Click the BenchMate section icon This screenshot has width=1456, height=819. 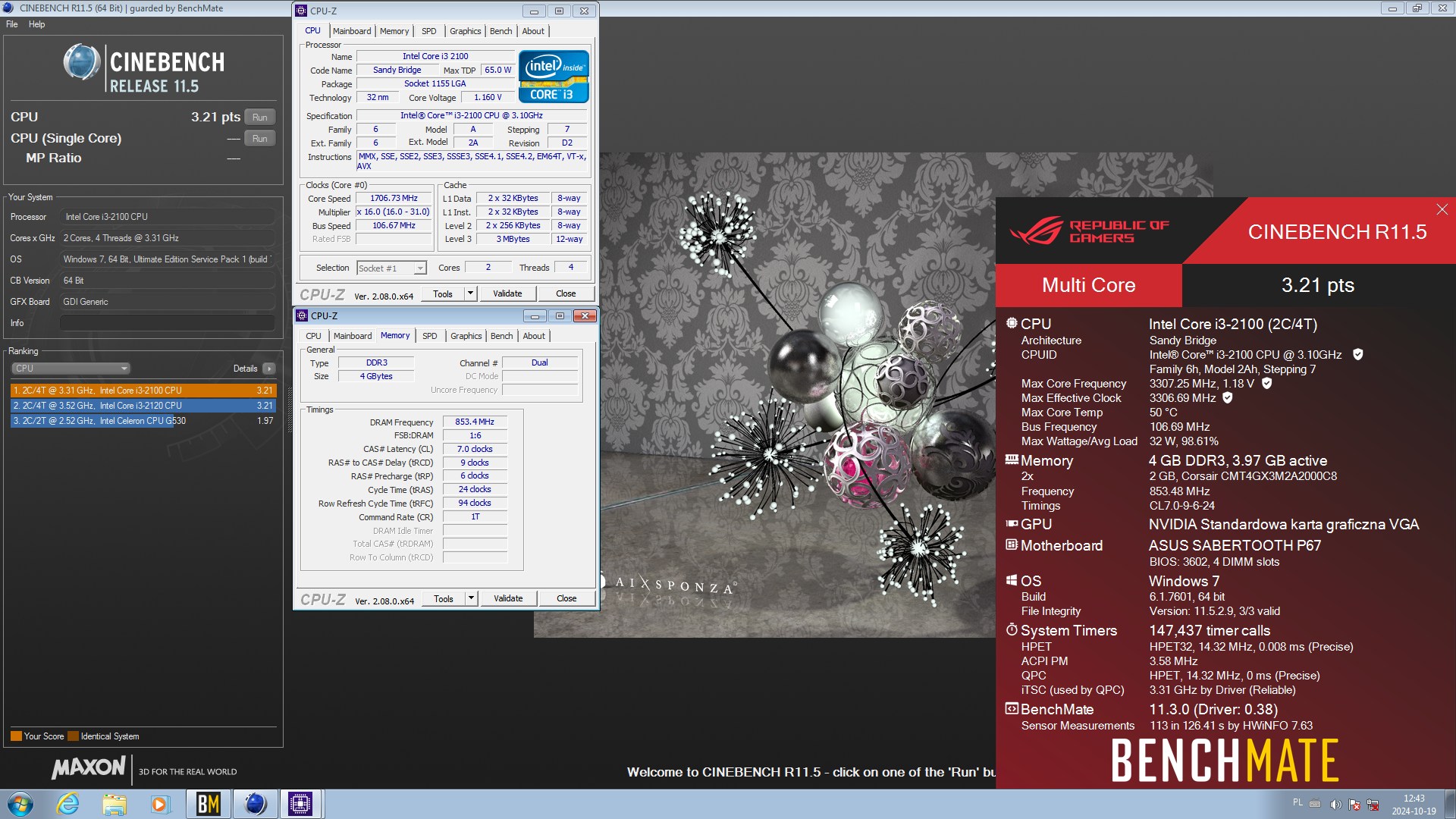[x=1012, y=708]
